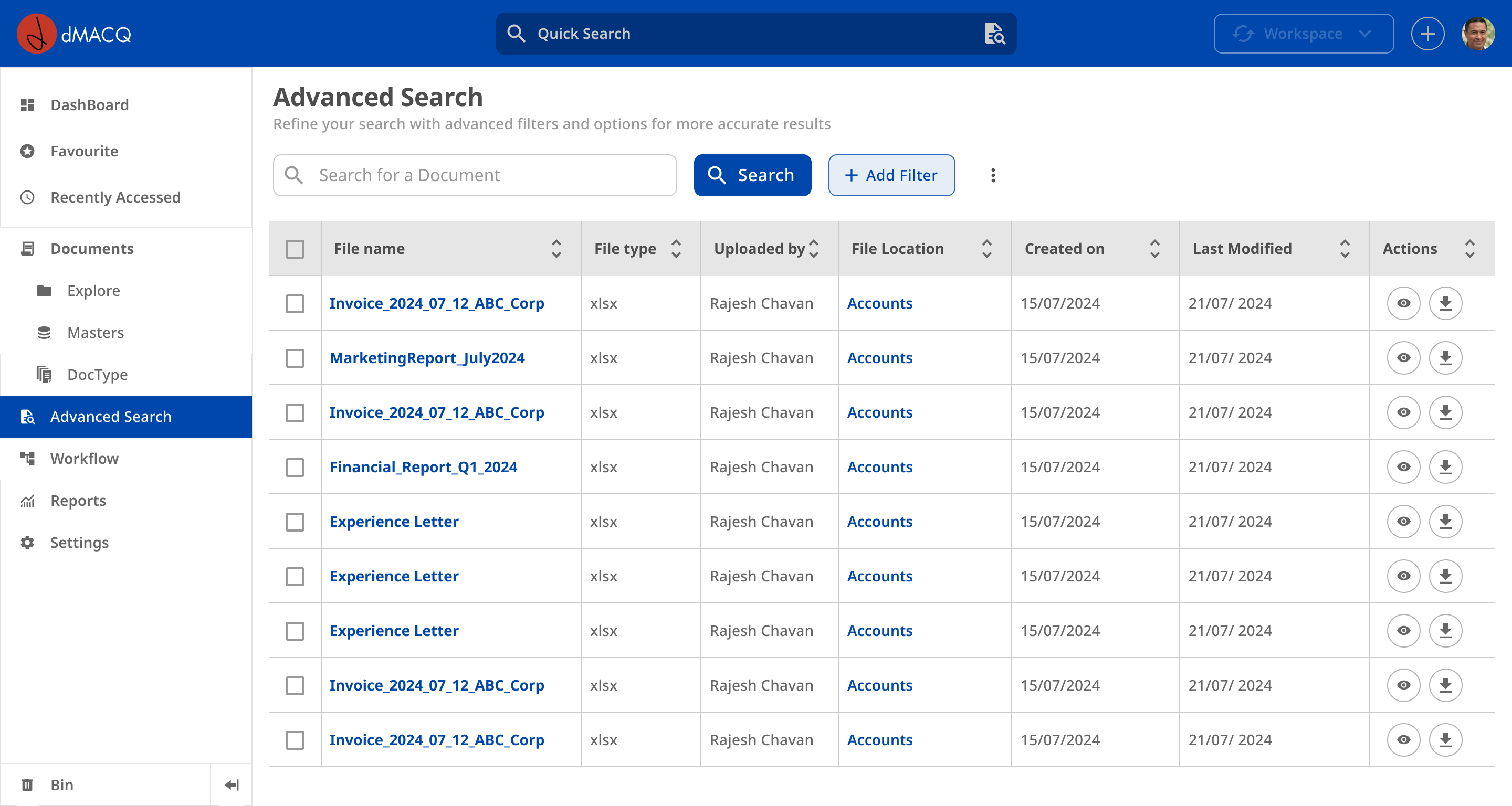Go to Workflow in the sidebar

coord(84,459)
